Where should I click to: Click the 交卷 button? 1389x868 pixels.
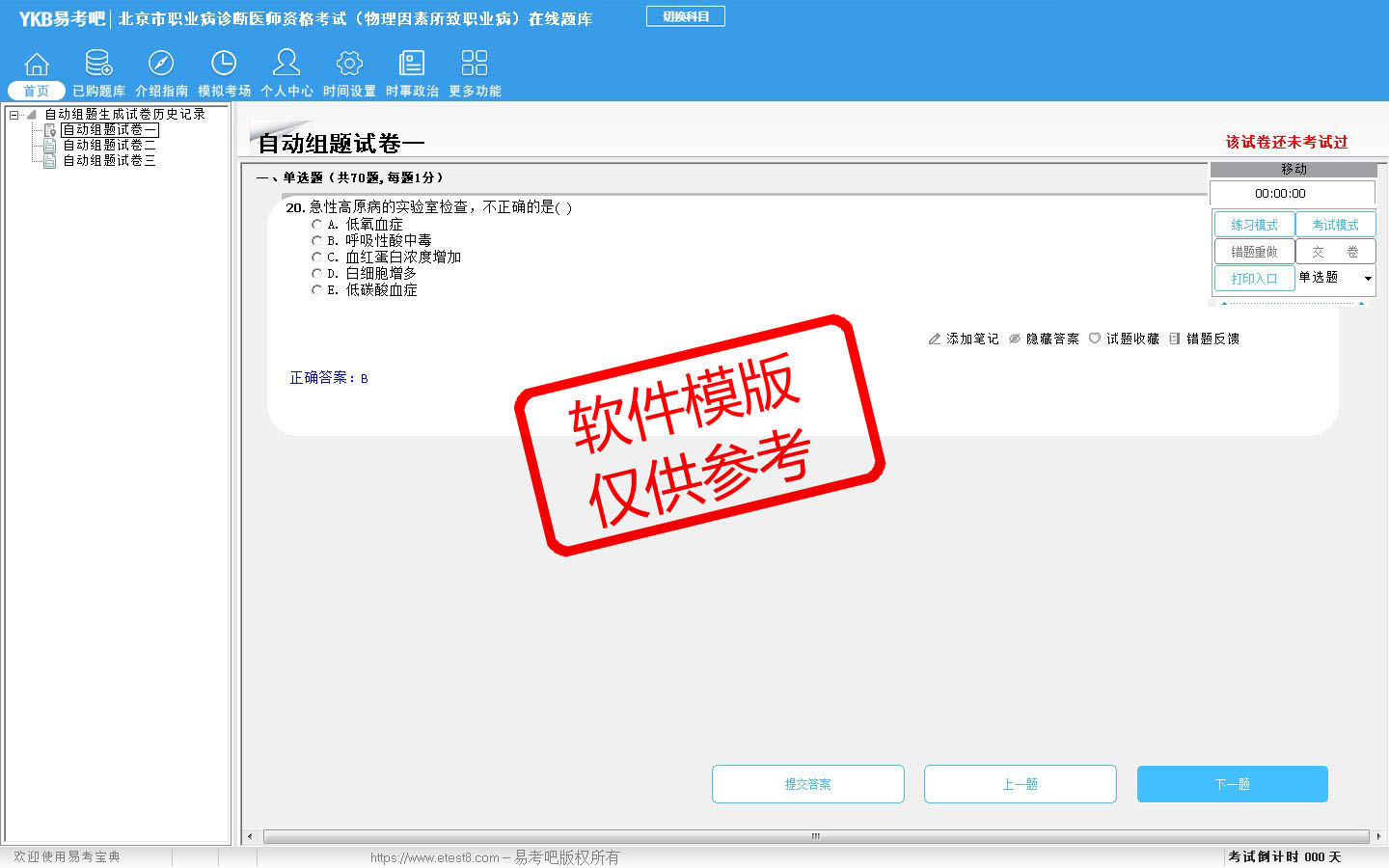tap(1335, 252)
